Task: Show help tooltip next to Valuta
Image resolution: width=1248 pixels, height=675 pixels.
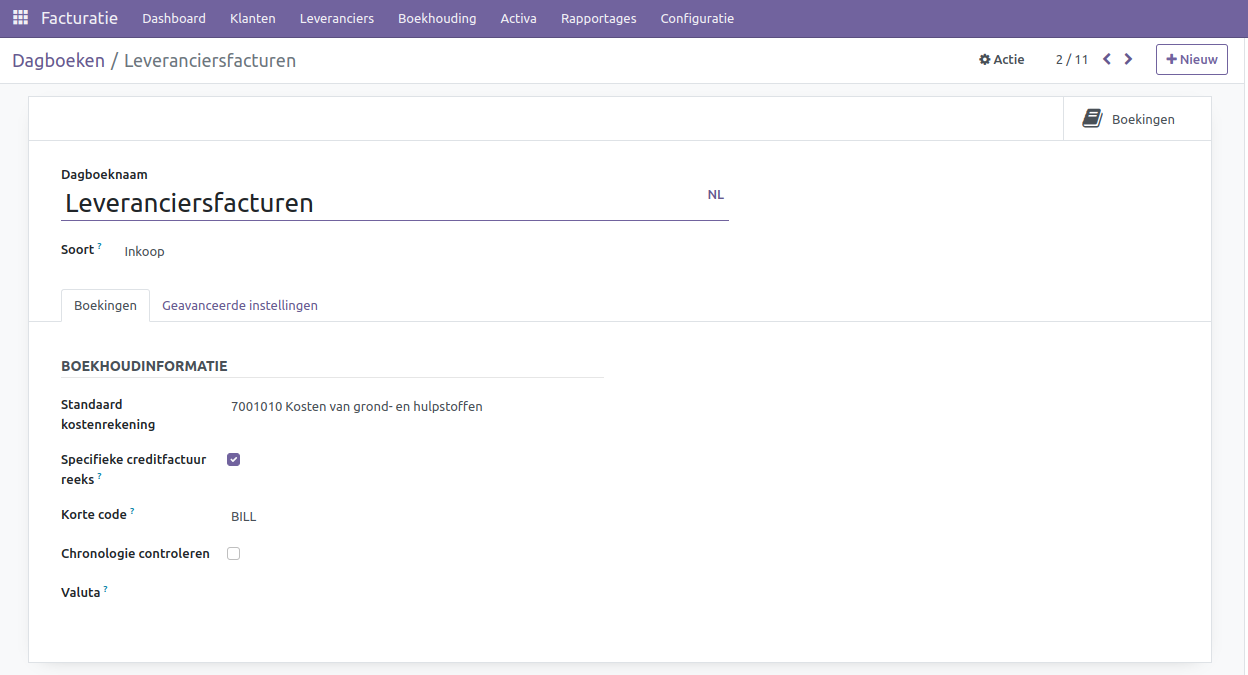Action: [106, 589]
